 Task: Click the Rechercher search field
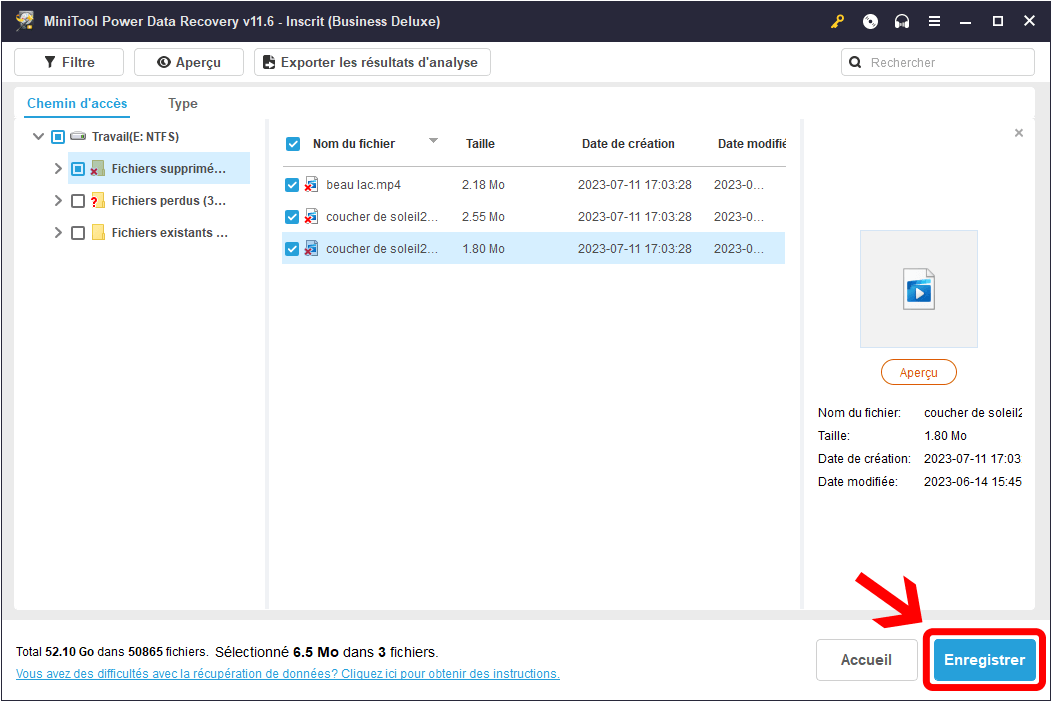pos(947,62)
